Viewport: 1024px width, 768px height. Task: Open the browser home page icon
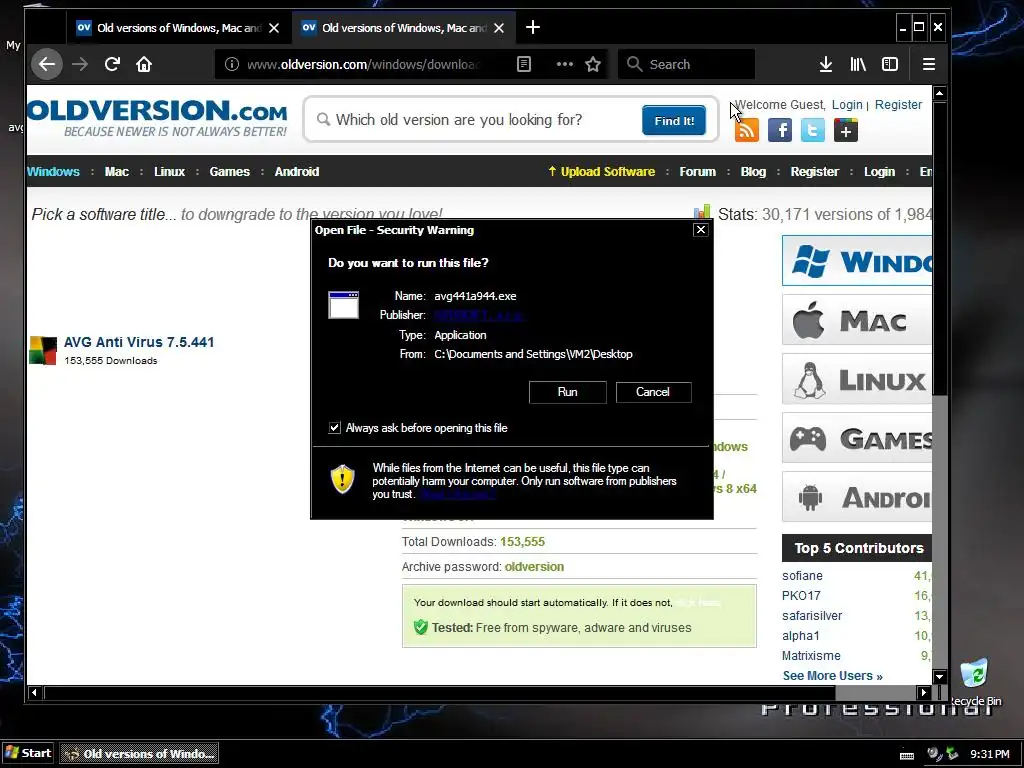144,64
